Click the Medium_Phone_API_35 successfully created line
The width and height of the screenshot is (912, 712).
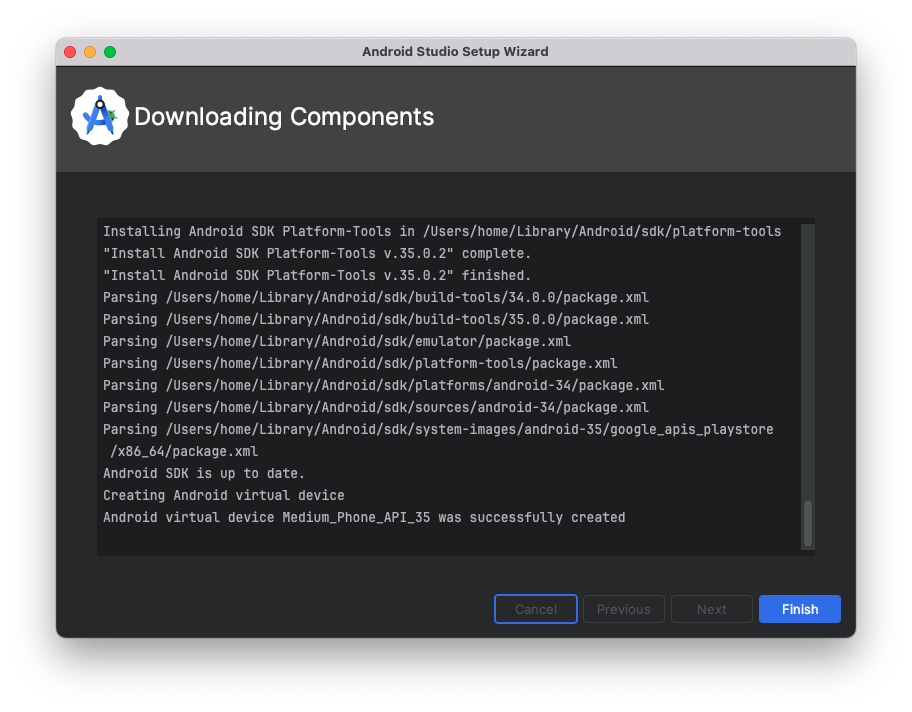pos(364,518)
